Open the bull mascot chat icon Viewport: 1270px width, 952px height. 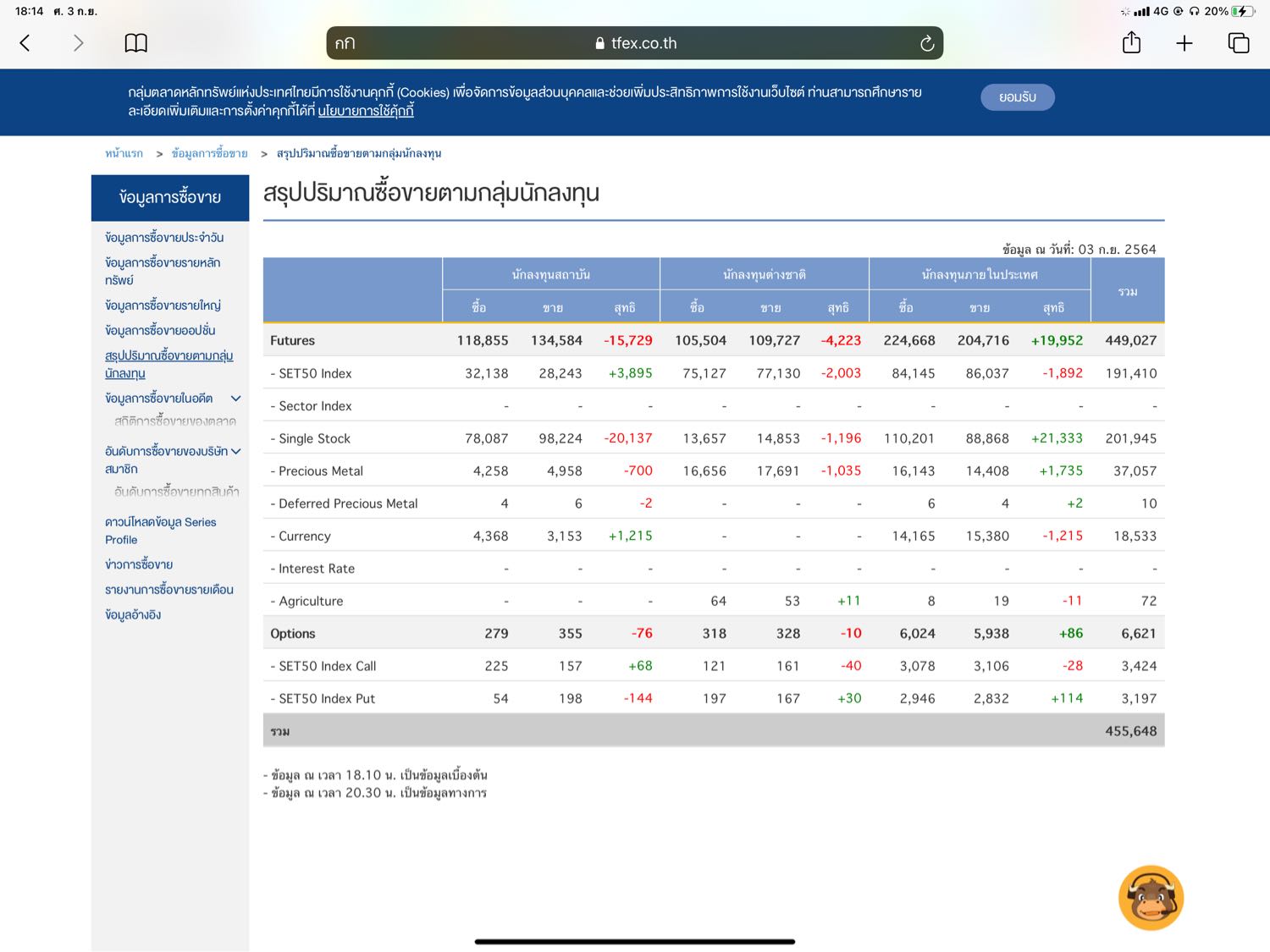(x=1151, y=898)
